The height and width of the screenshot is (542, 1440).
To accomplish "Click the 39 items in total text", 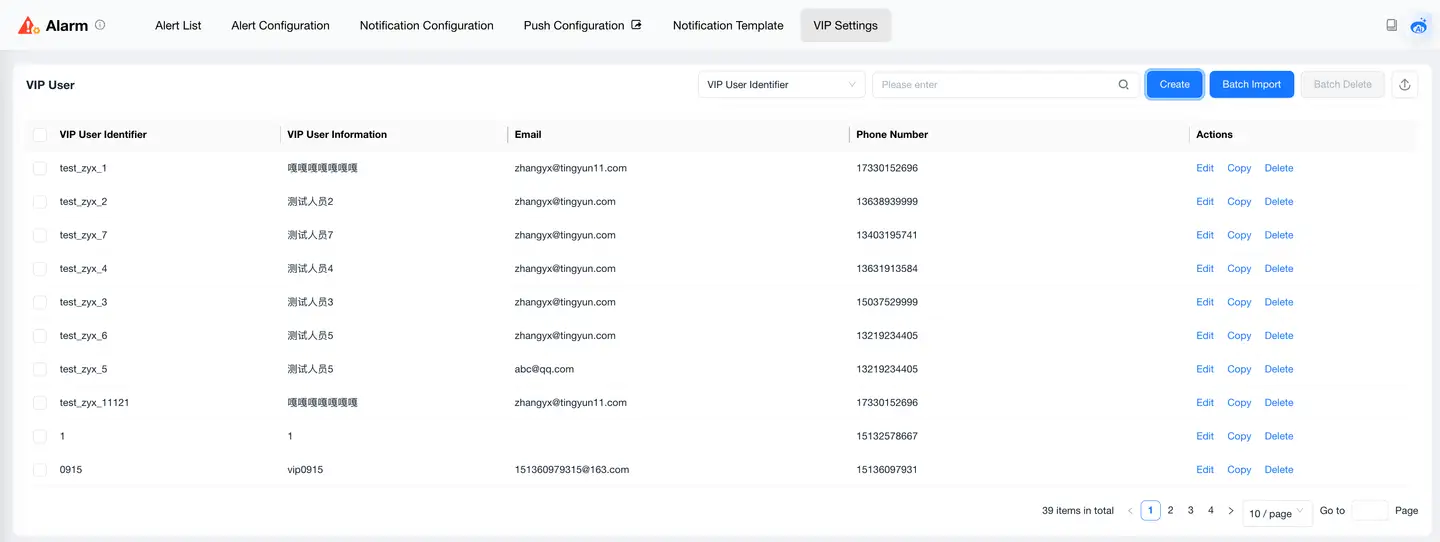I will [x=1078, y=511].
